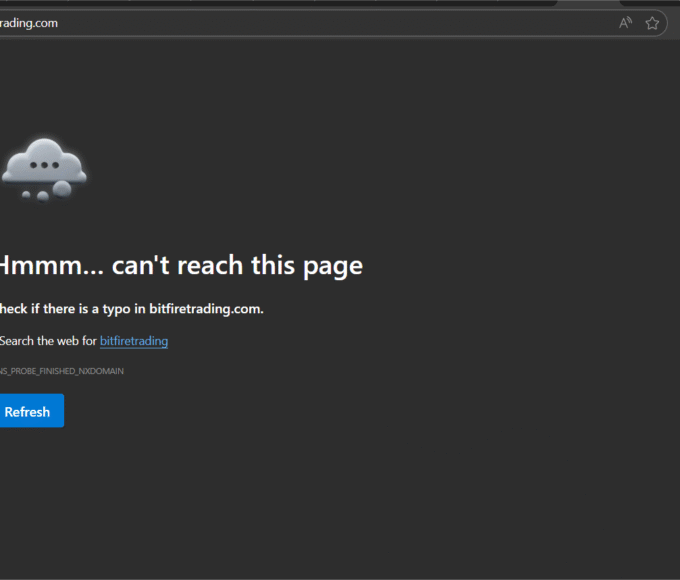This screenshot has width=680, height=580.
Task: Click the small bubbles beneath the cloud
Action: tap(40, 194)
